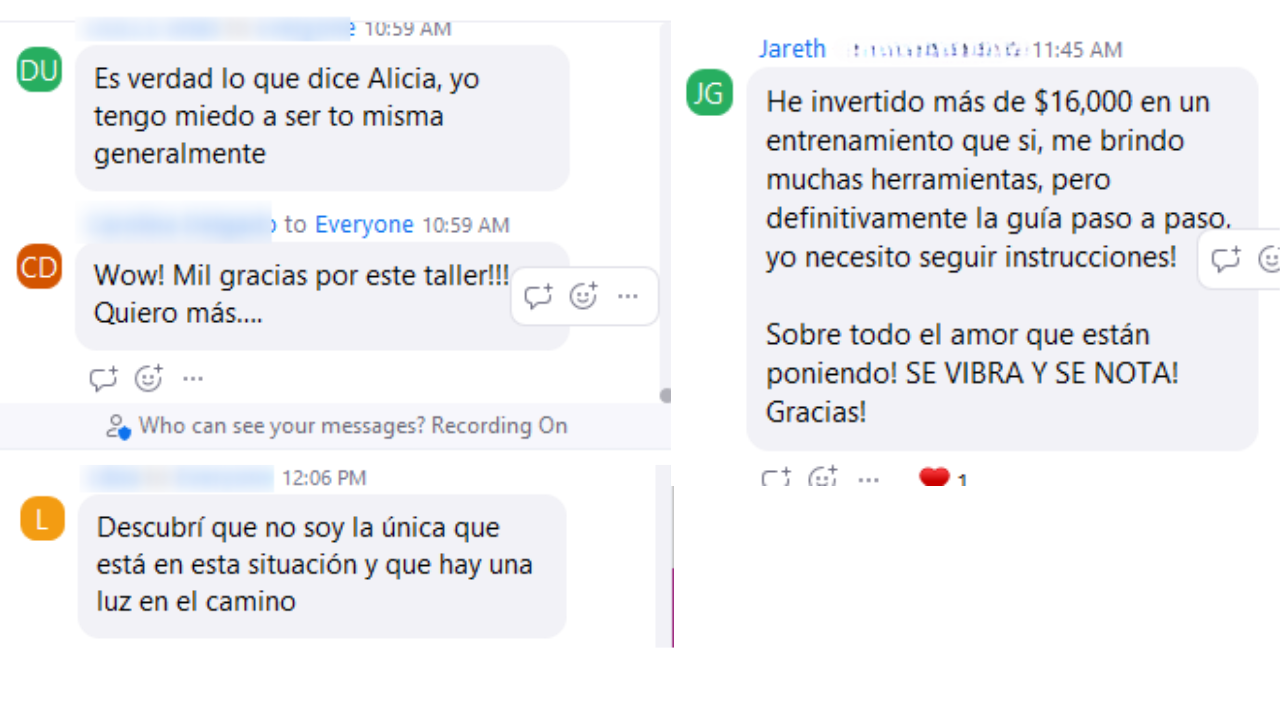
Task: Open the ellipsis menu below the Quiero más message
Action: (x=193, y=379)
